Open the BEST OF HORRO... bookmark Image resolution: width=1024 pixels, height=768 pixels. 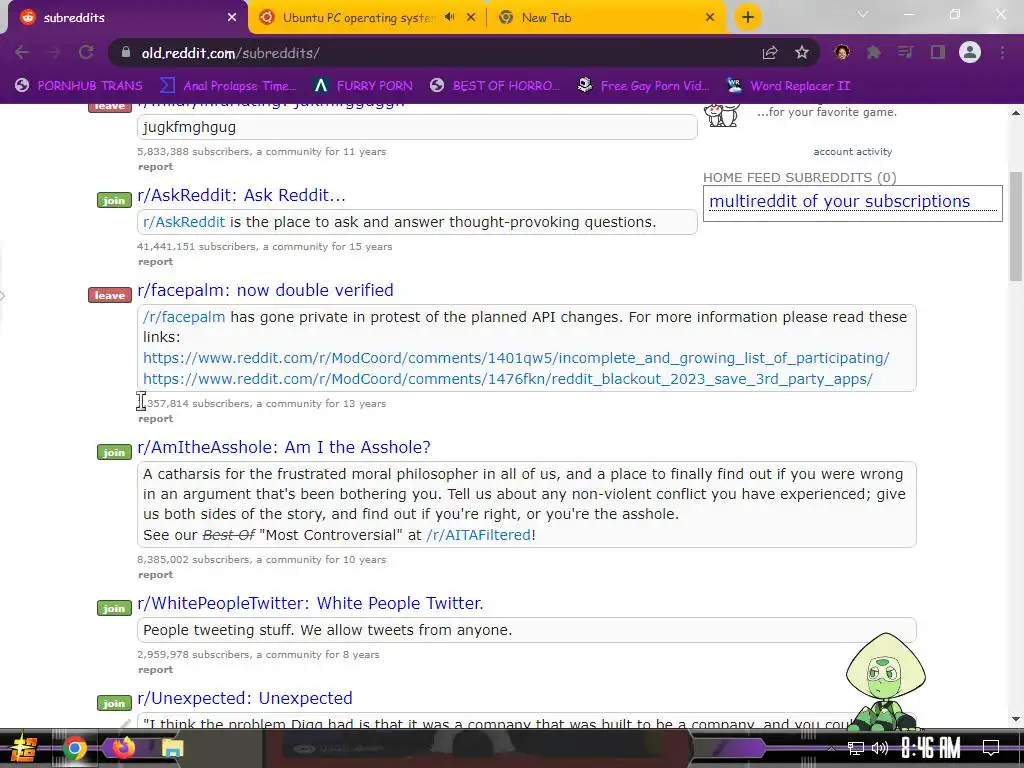tap(495, 86)
